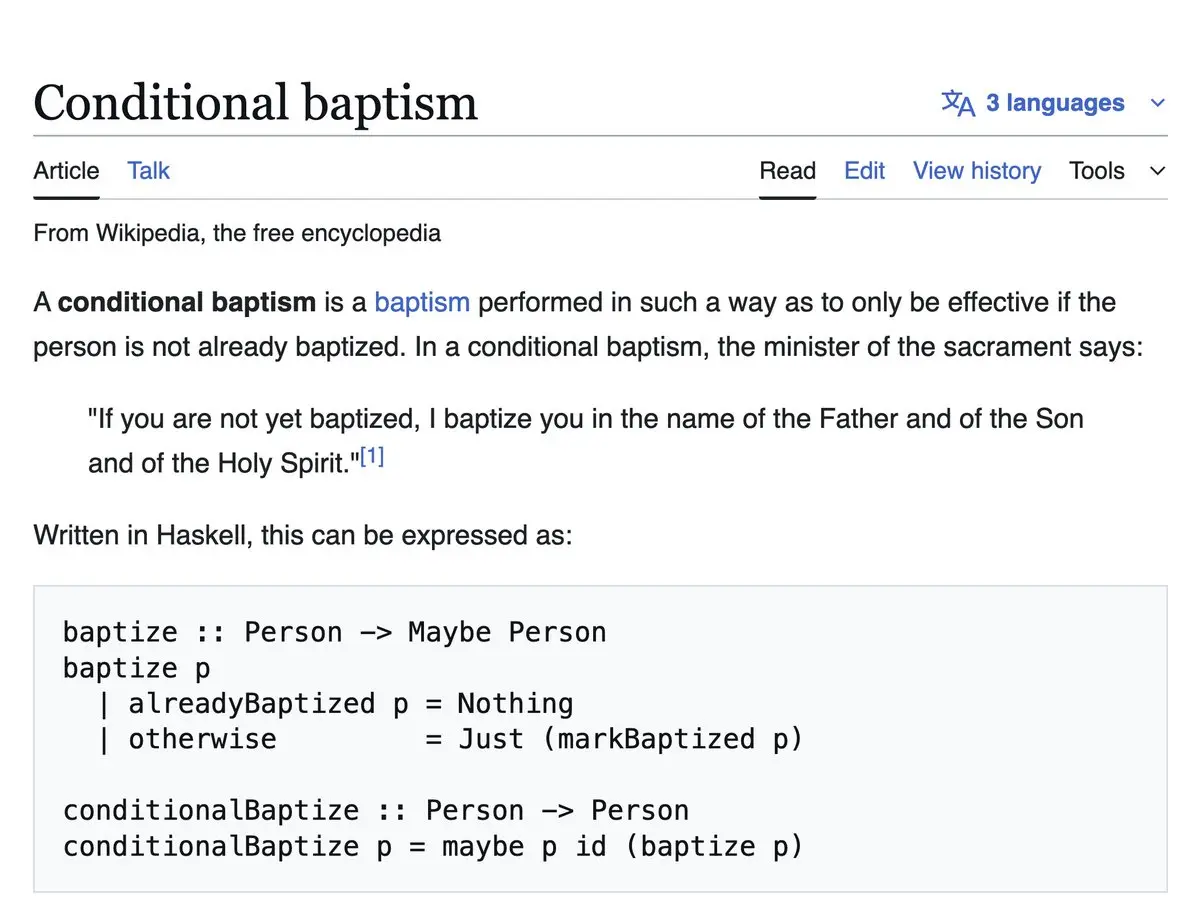Open the Talk tab
Viewport: 1200px width, 922px height.
148,171
